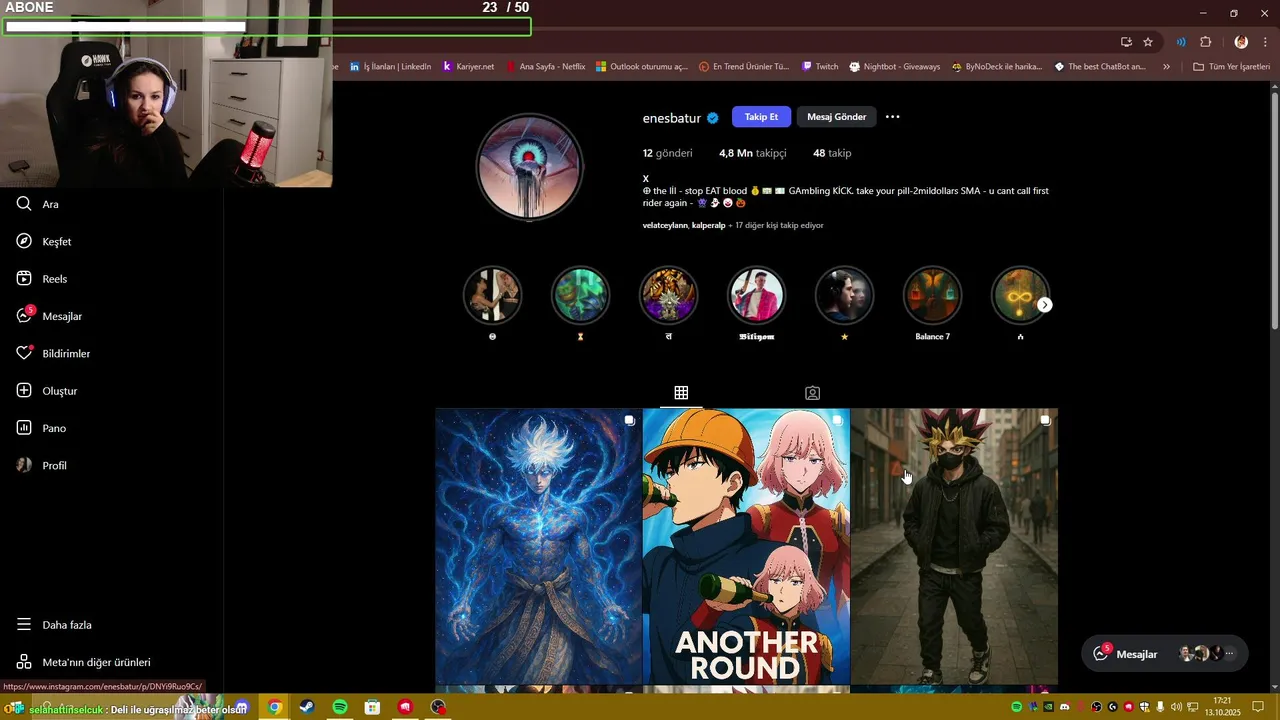Open Microsoft Store from taskbar
This screenshot has width=1280, height=720.
pos(372,707)
